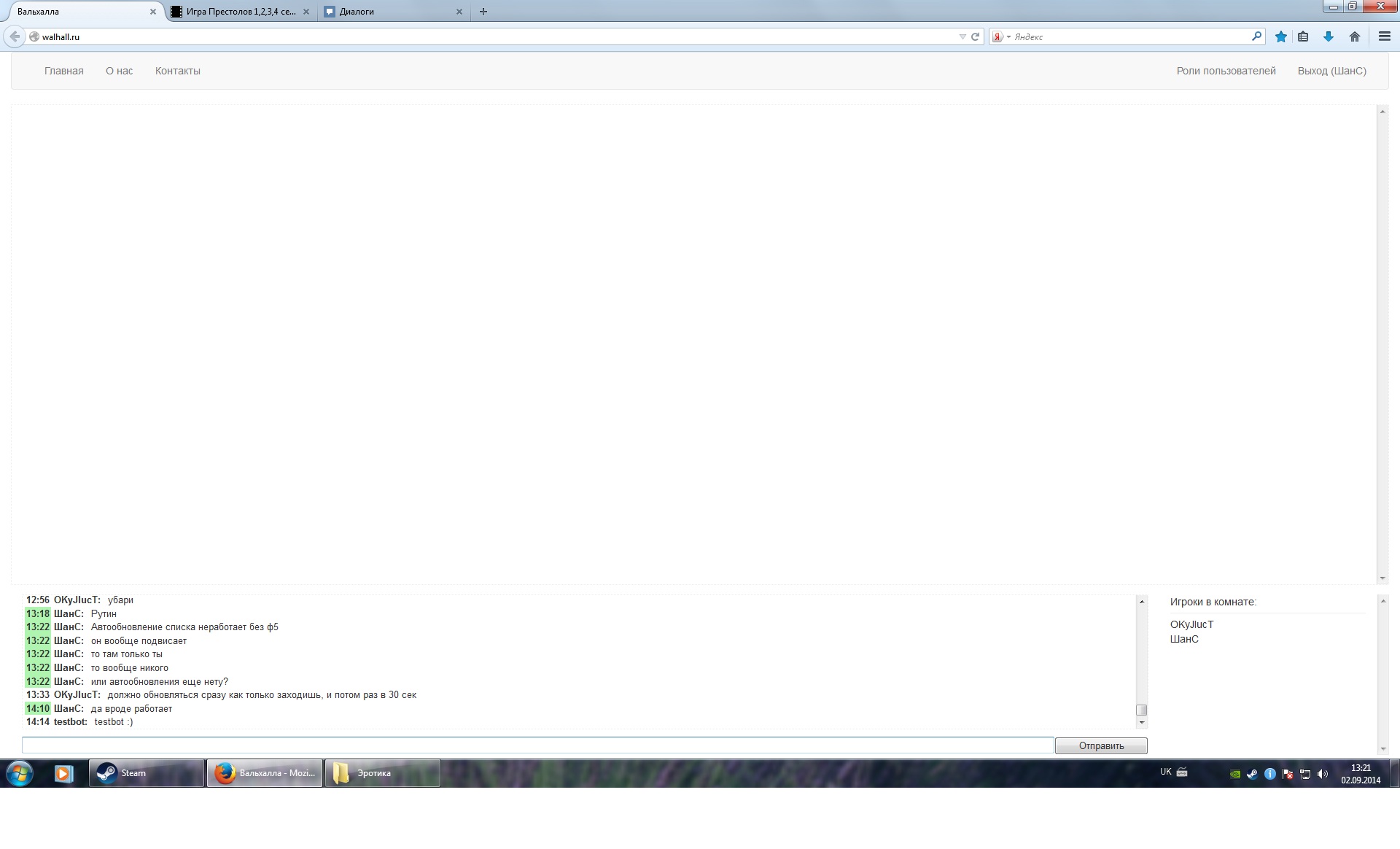Open the Firefox hamburger menu
This screenshot has width=1400, height=849.
[1384, 36]
